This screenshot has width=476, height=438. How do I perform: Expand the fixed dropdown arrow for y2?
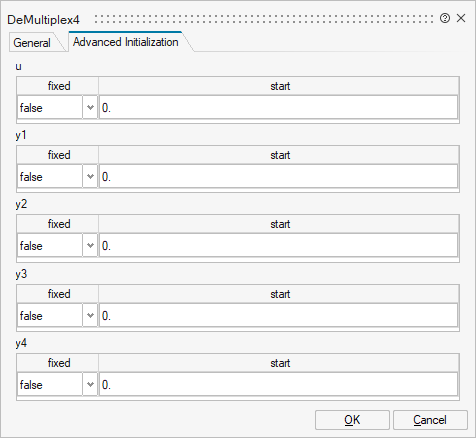click(x=90, y=246)
